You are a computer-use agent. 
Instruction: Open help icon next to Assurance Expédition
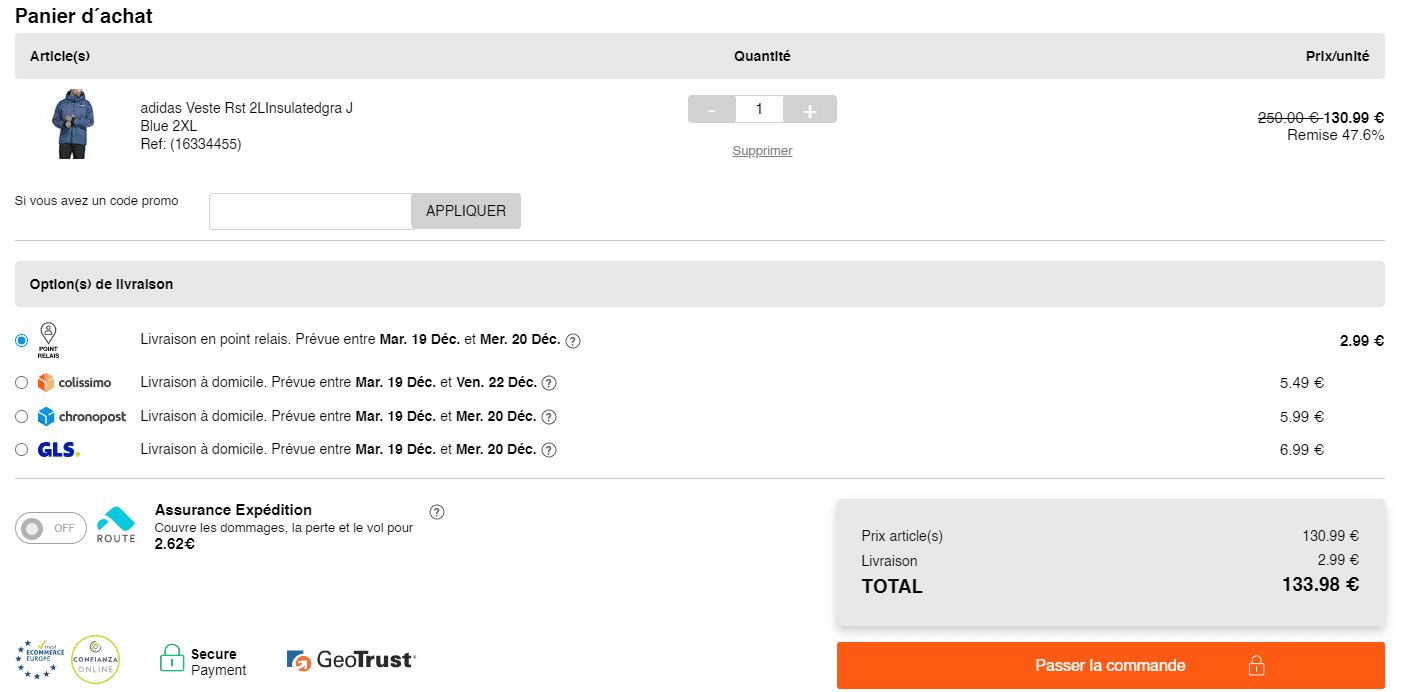pos(437,512)
